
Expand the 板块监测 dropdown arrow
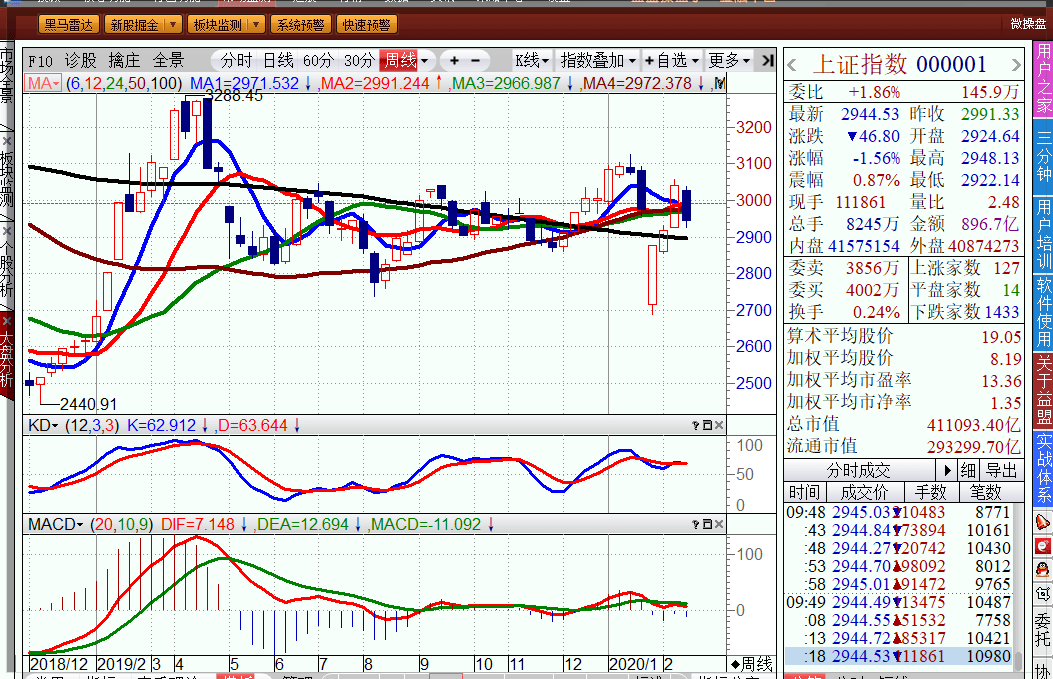click(x=256, y=25)
